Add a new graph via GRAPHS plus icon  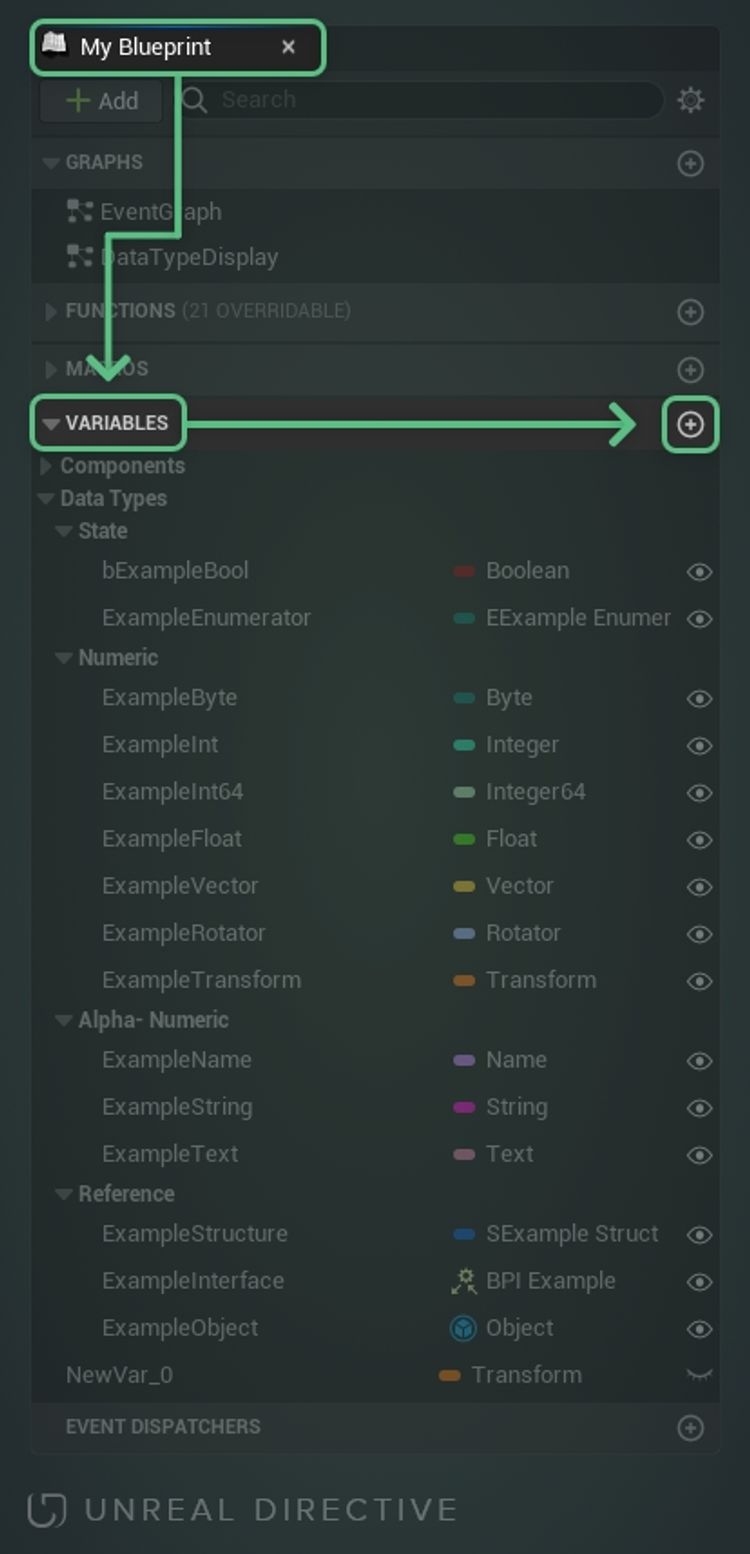pos(691,163)
